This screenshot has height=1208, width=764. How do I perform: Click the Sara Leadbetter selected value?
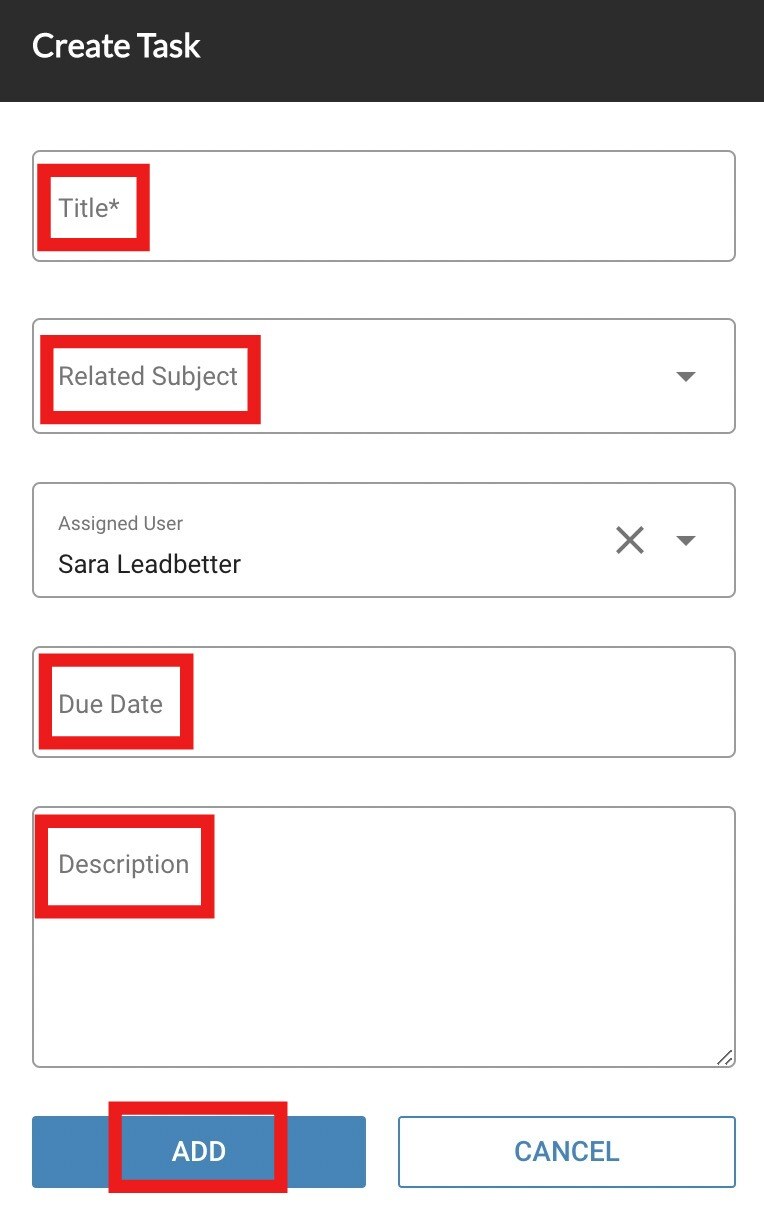150,564
